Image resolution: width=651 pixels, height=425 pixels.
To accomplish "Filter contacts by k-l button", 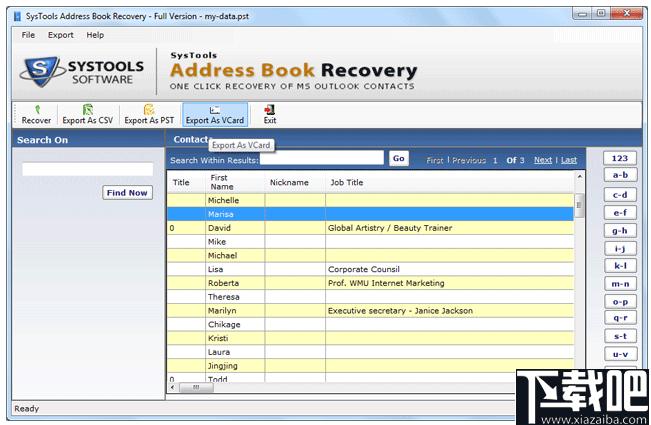I will pyautogui.click(x=620, y=266).
